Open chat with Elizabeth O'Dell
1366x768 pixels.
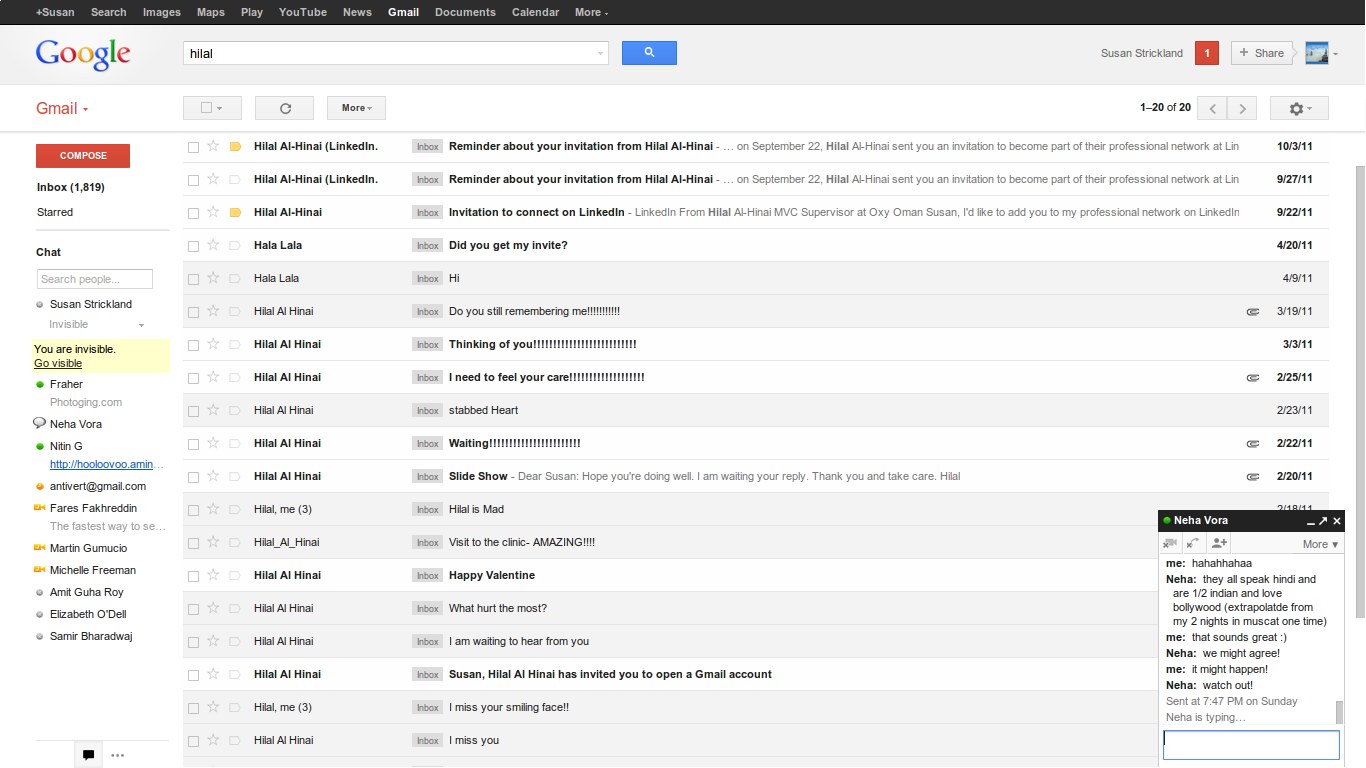pos(88,614)
